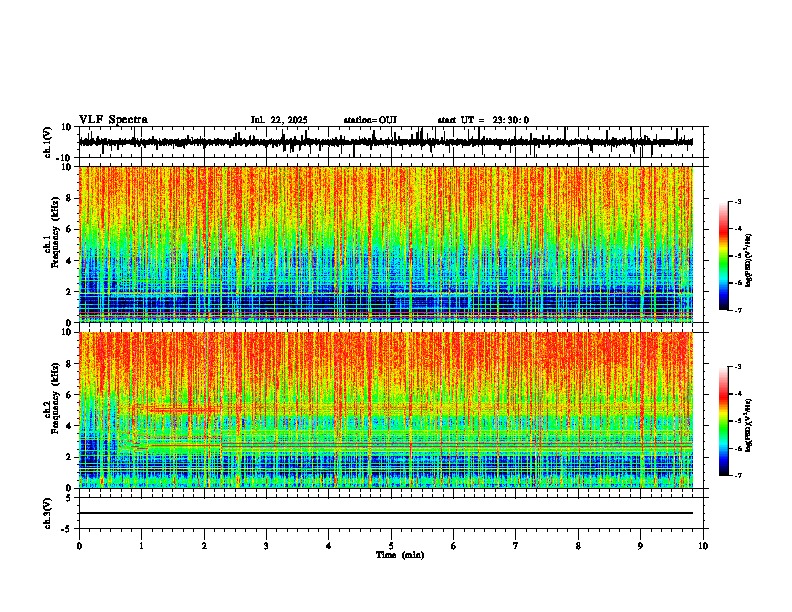The image size is (792, 612).
Task: Click the flat ch.3 voltage line
Action: click(x=386, y=513)
